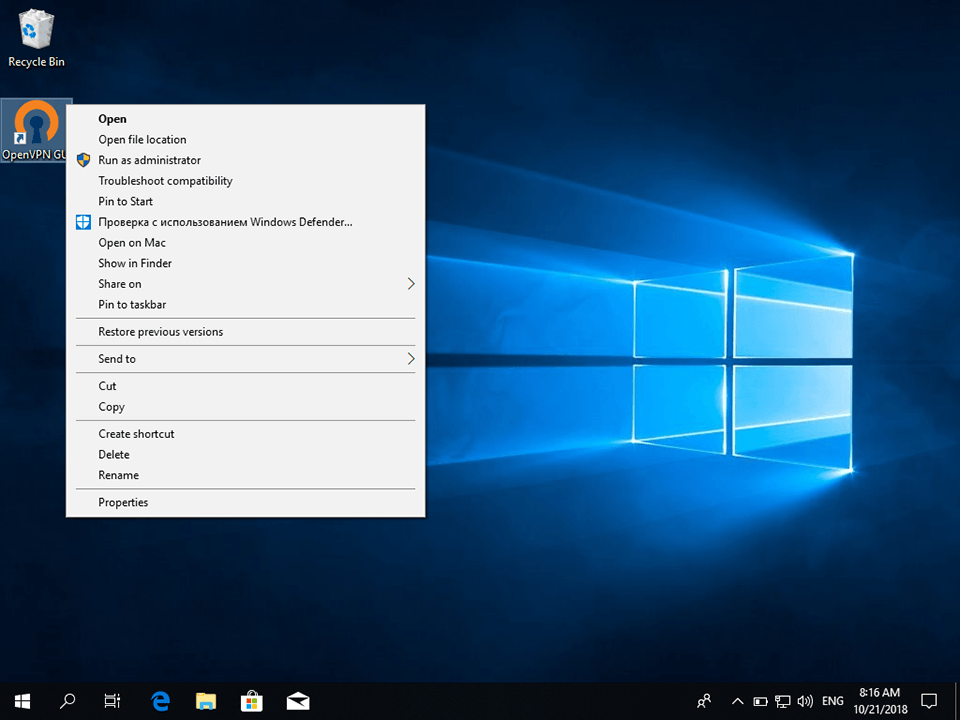Open network status tray icon
Screen dimensions: 960x720
[x=782, y=701]
